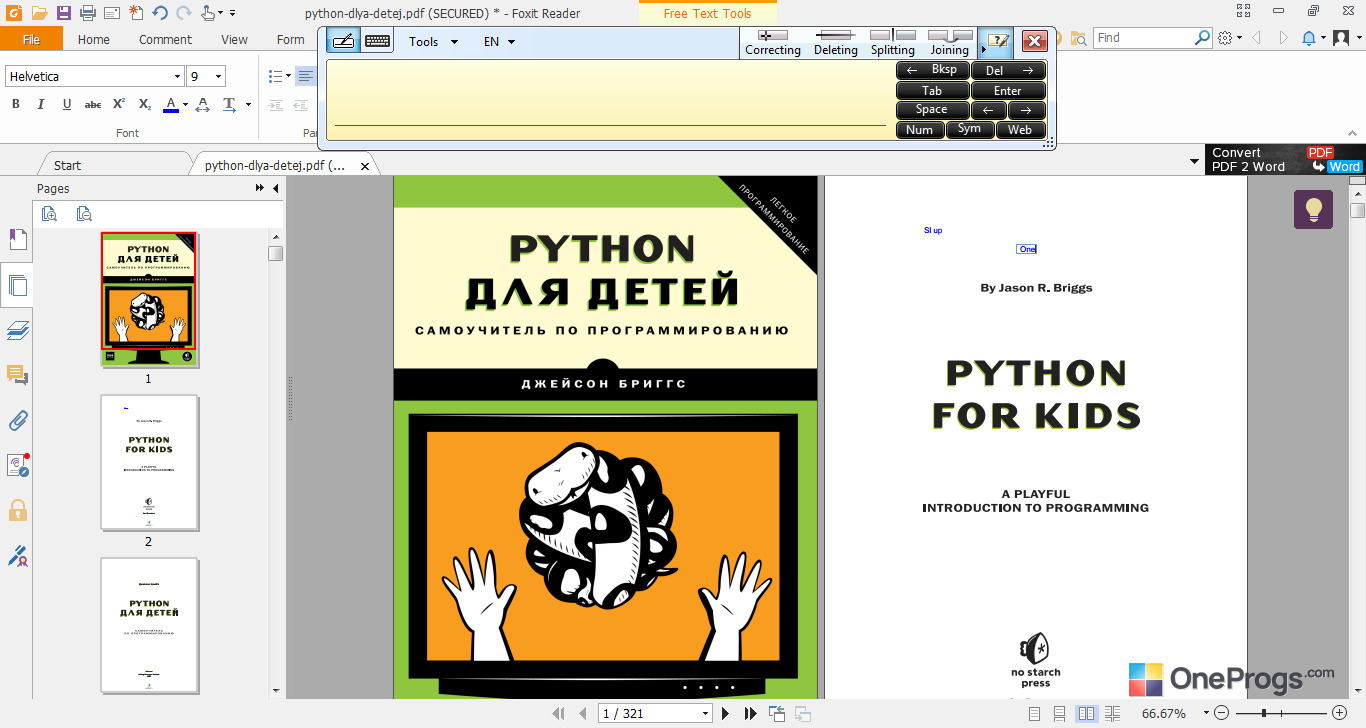This screenshot has width=1366, height=728.
Task: Reduce page thumbnails in the Pages panel
Action: point(84,213)
